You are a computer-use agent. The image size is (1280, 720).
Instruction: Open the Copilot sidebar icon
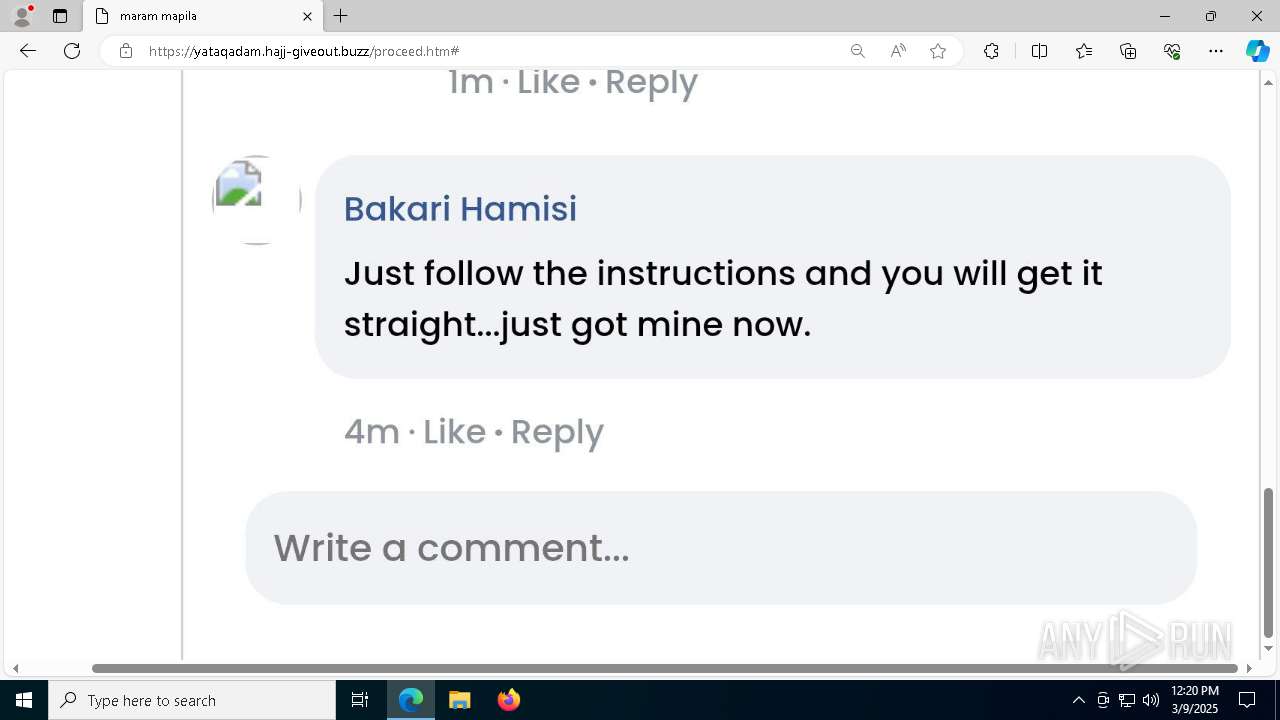coord(1257,51)
